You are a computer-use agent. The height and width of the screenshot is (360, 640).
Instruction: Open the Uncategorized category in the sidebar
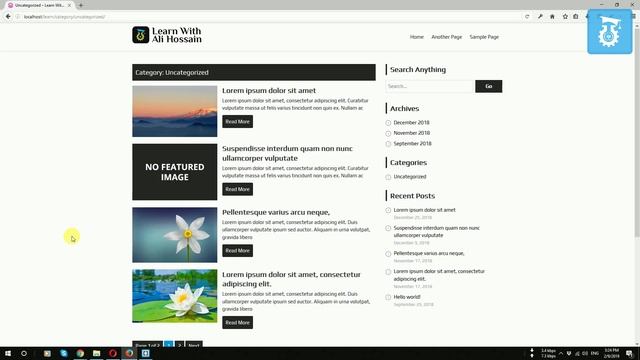(410, 177)
